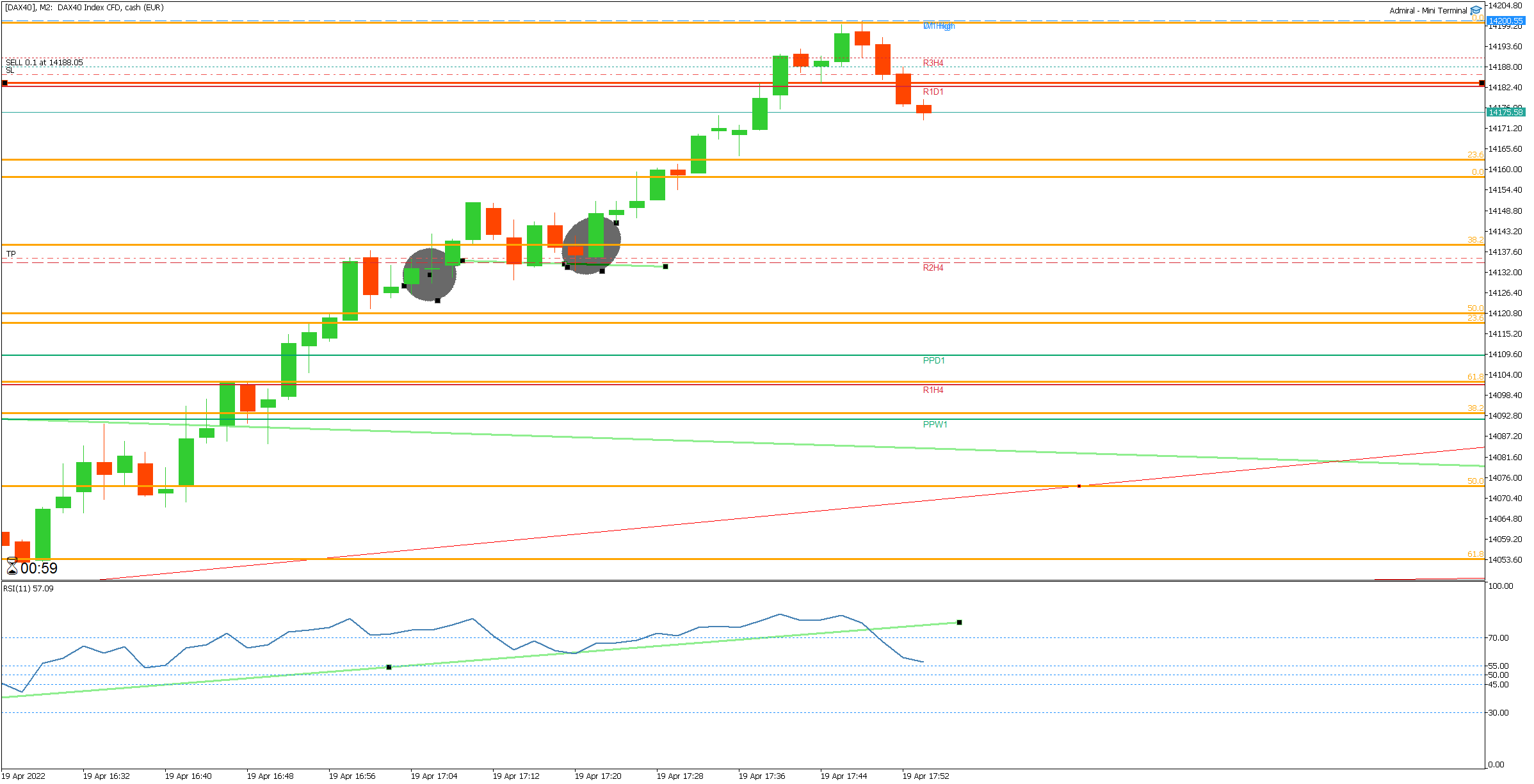This screenshot has height=784, width=1534.
Task: Click the R1D1 pivot level label
Action: 933,92
